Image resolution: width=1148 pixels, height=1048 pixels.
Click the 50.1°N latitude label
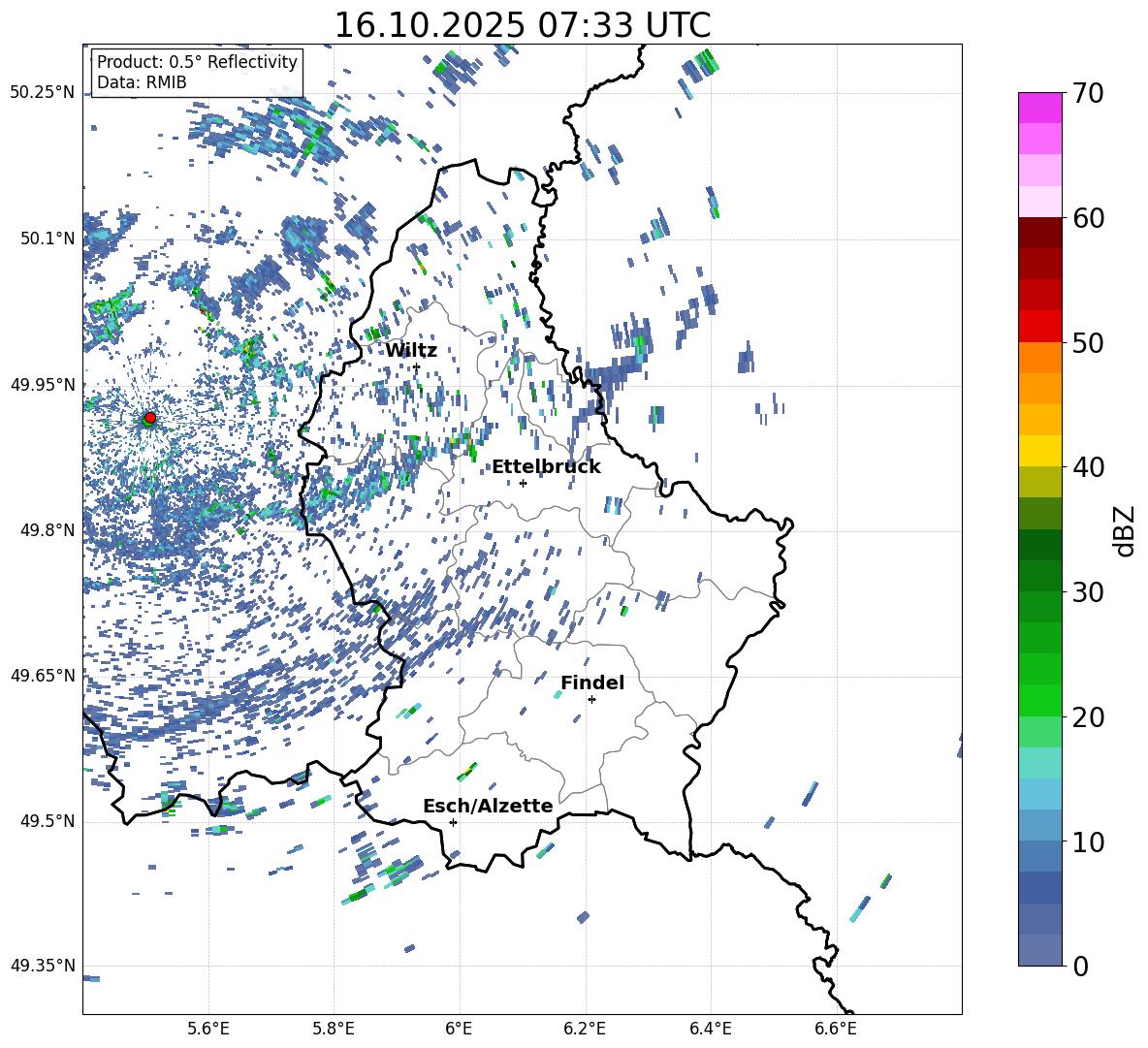pyautogui.click(x=47, y=238)
